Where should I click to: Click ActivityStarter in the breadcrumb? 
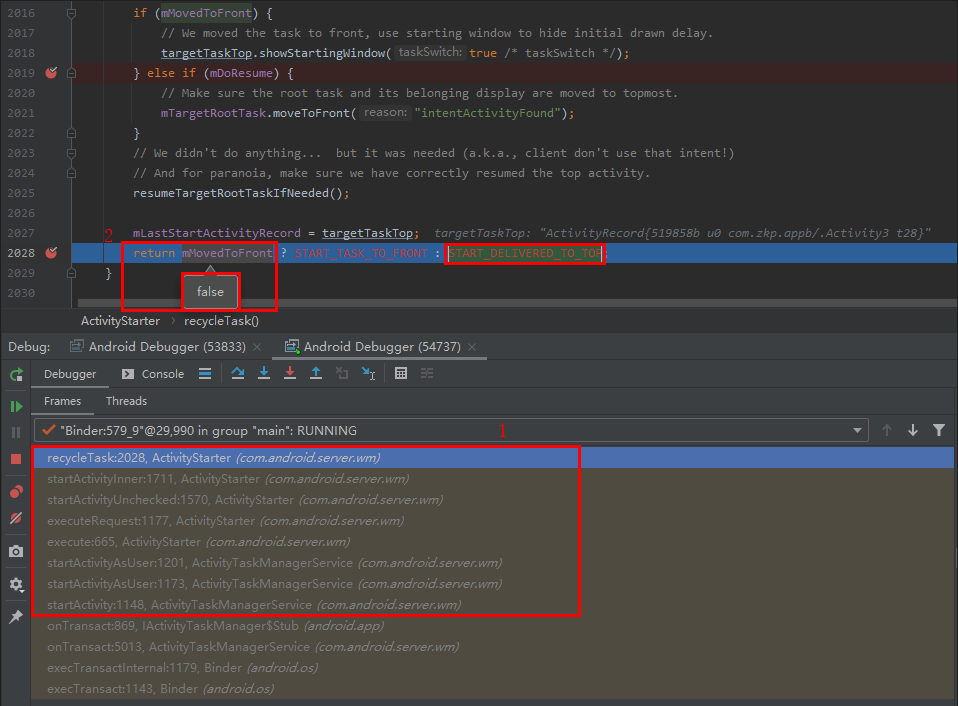120,321
